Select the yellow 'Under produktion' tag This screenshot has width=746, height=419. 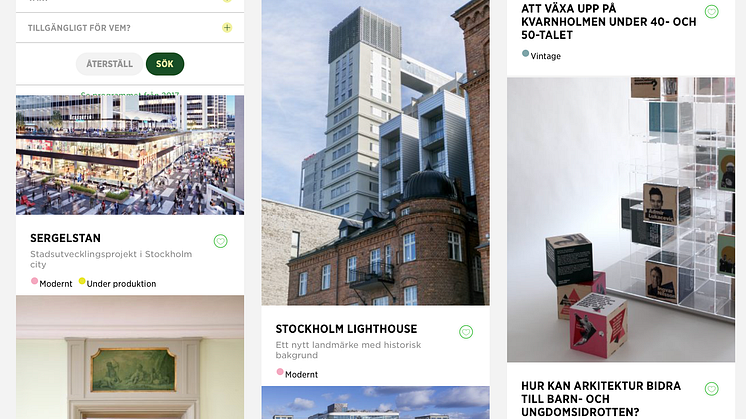[x=117, y=283]
